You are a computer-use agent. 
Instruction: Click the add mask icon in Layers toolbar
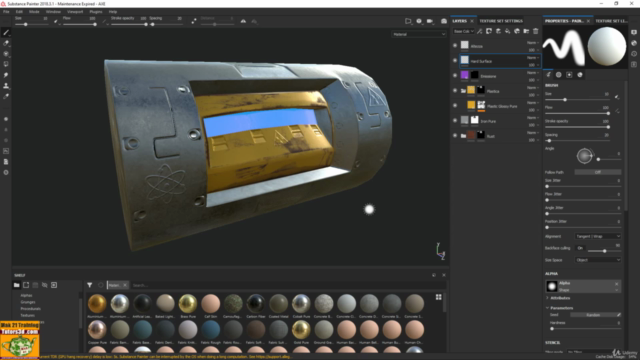pos(489,31)
